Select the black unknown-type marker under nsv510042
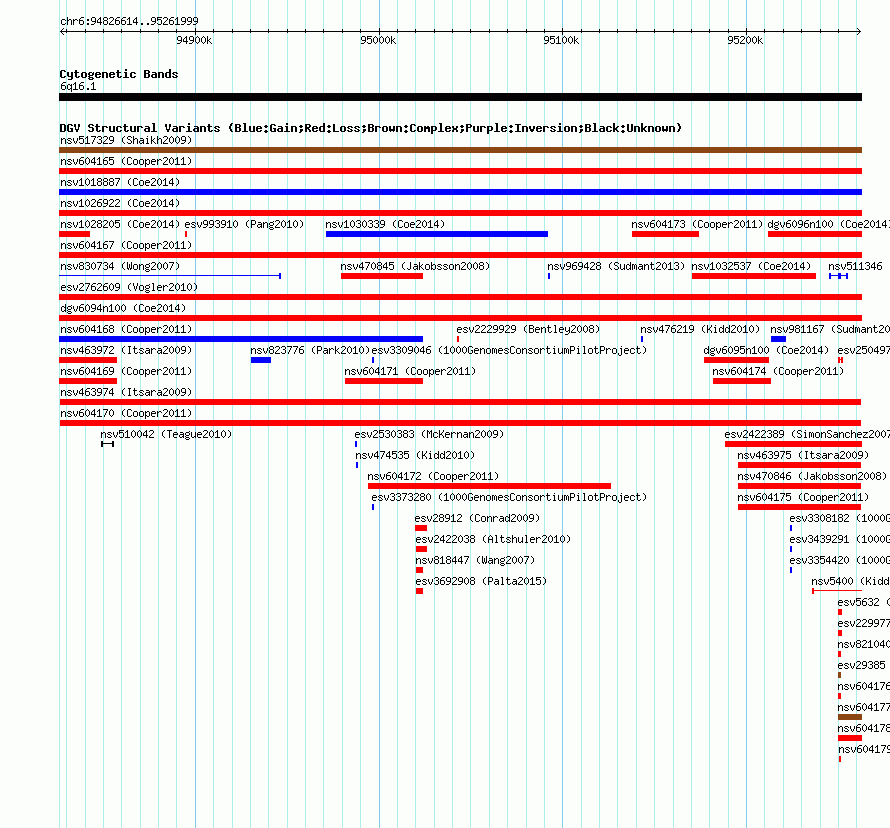This screenshot has height=828, width=890. click(107, 444)
